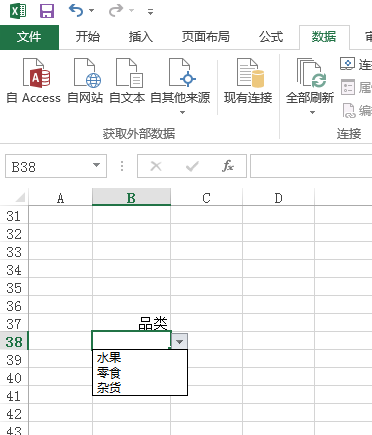Select row 31 header
The height and width of the screenshot is (435, 372).
tap(14, 216)
